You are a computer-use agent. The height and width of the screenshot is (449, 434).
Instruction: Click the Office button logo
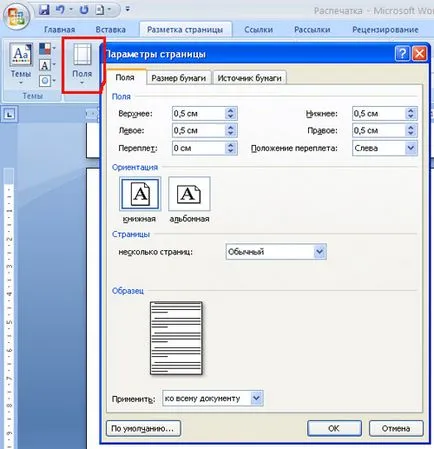16,16
